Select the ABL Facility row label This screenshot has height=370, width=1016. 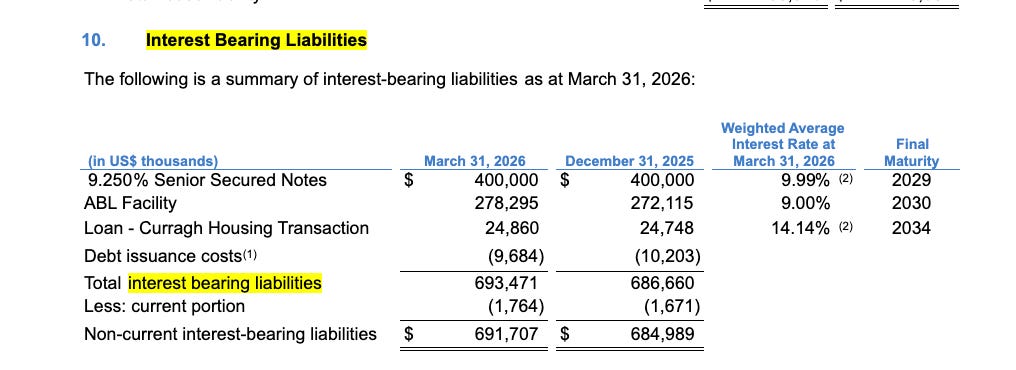[x=130, y=203]
